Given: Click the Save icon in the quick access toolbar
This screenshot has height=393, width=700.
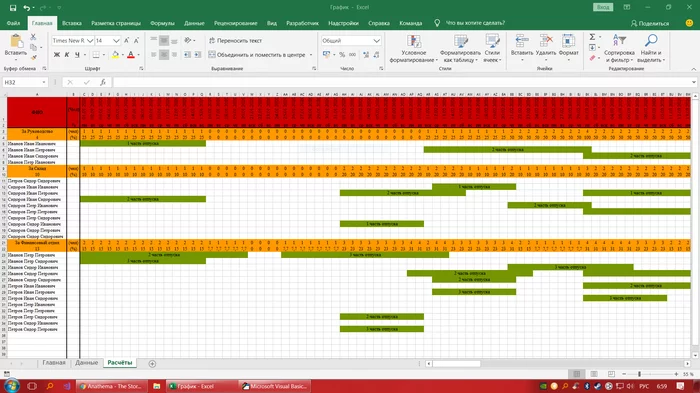Looking at the screenshot, I should [13, 8].
